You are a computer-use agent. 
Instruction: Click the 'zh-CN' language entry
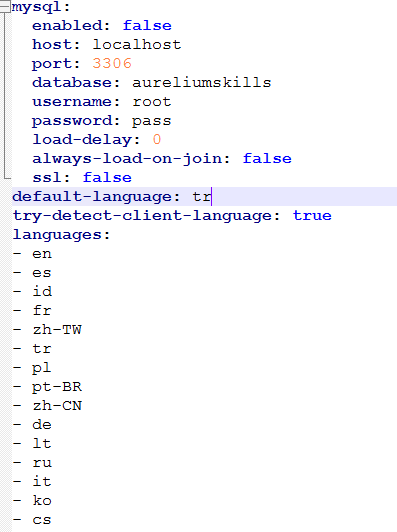tap(57, 405)
